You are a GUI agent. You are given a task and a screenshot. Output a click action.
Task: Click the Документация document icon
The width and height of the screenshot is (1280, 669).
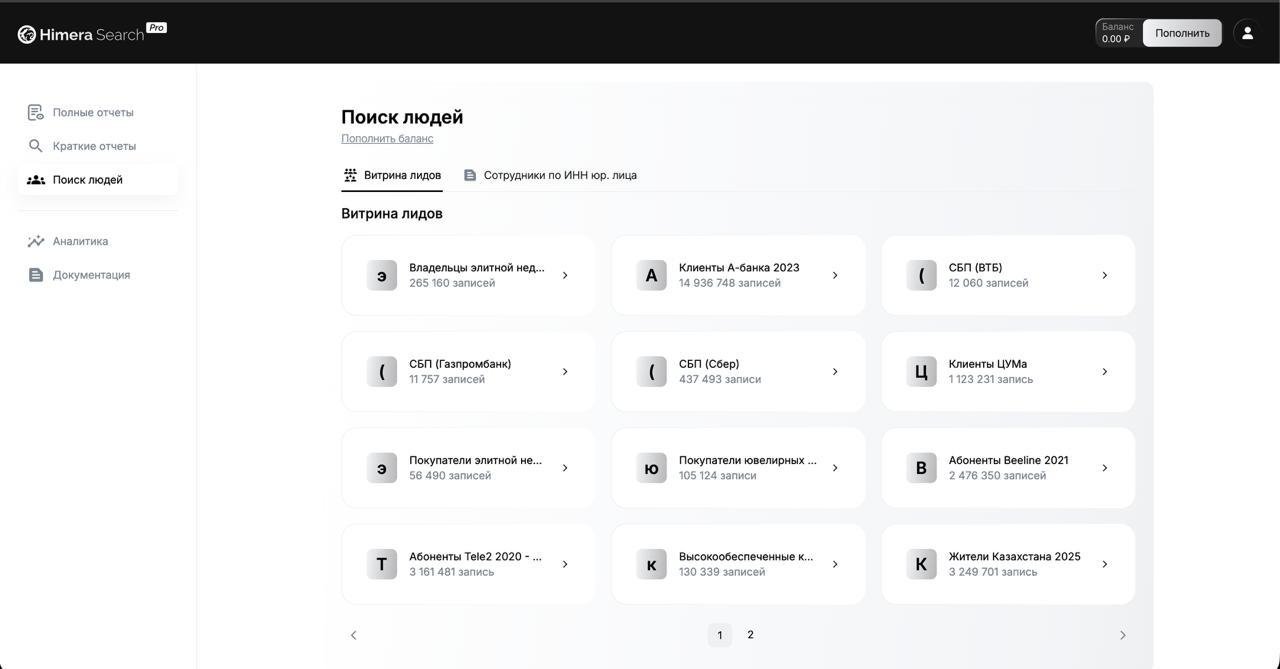36,275
